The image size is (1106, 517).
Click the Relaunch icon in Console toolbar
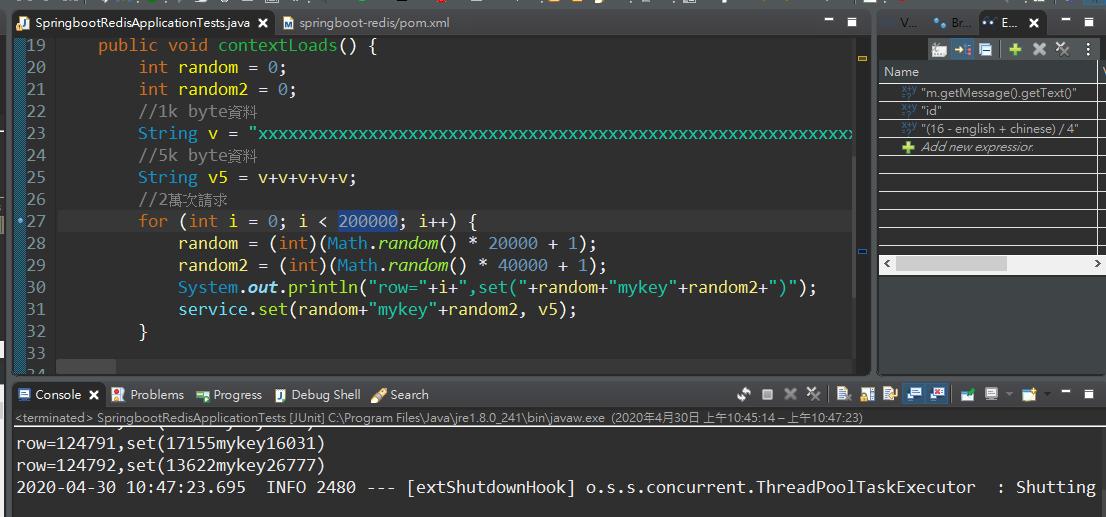point(743,394)
